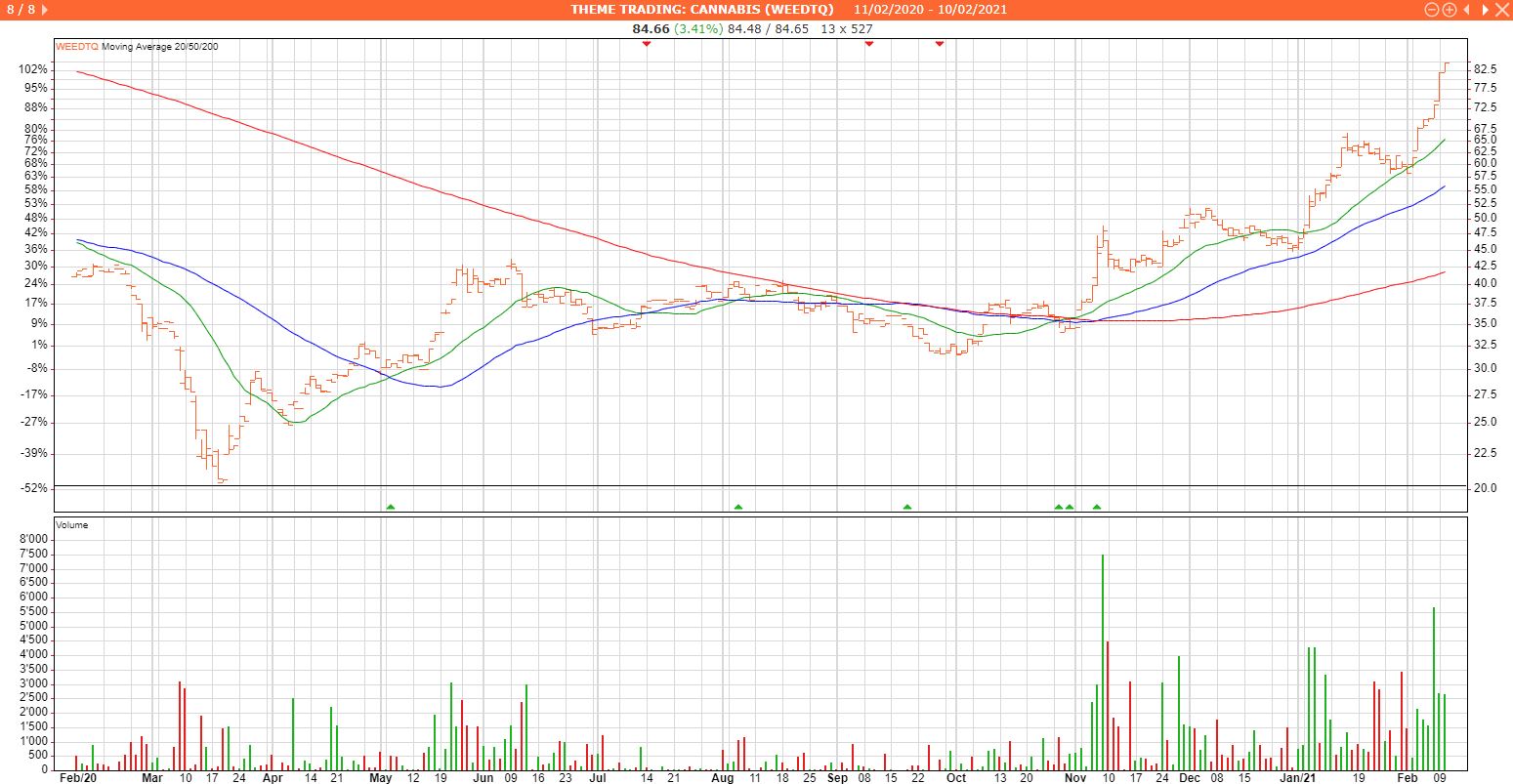Click the Moving Average 20/50/200 indicator label
1513x784 pixels.
[x=160, y=46]
